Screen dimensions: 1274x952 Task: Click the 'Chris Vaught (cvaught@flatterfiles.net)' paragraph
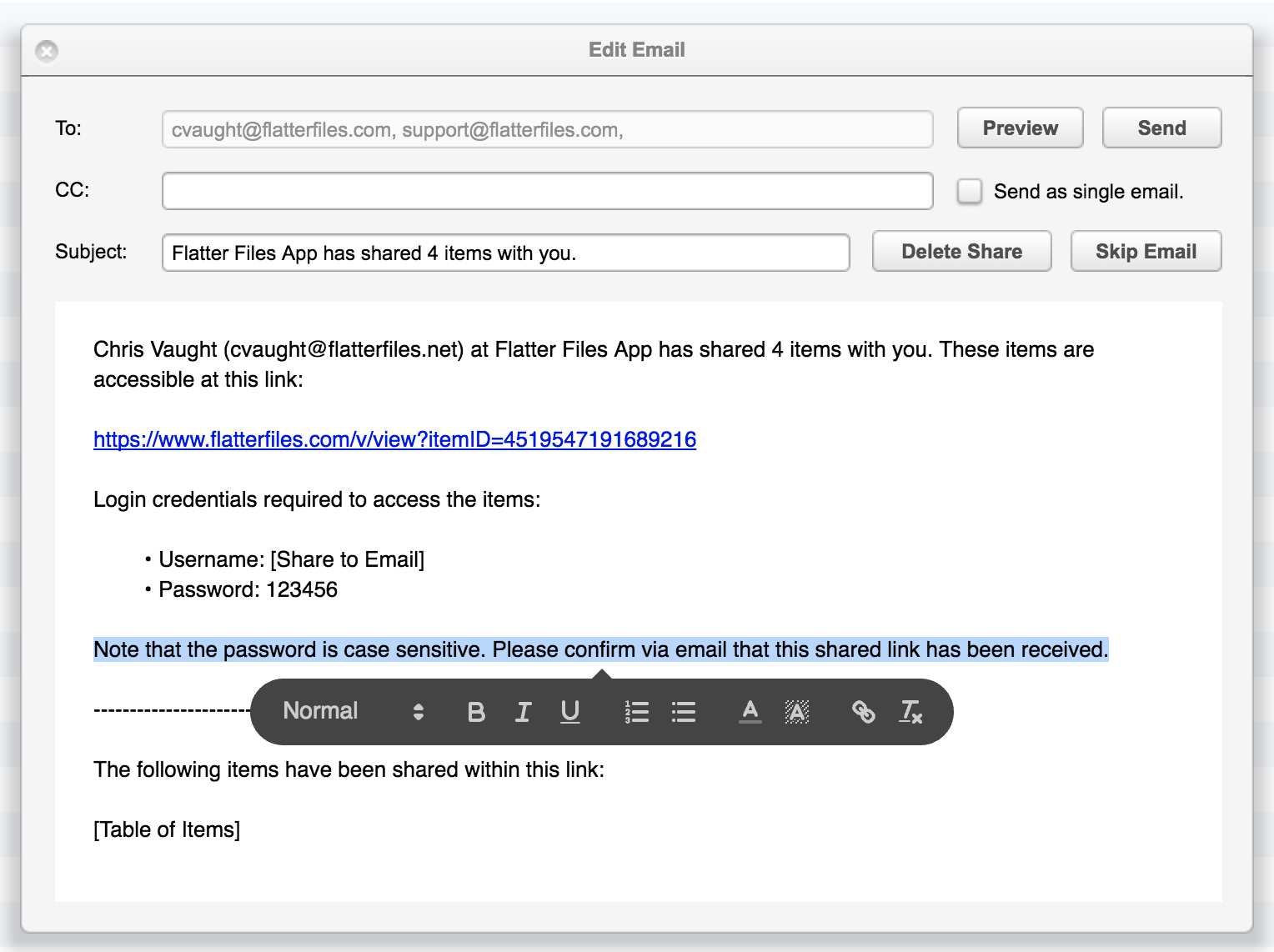click(594, 364)
